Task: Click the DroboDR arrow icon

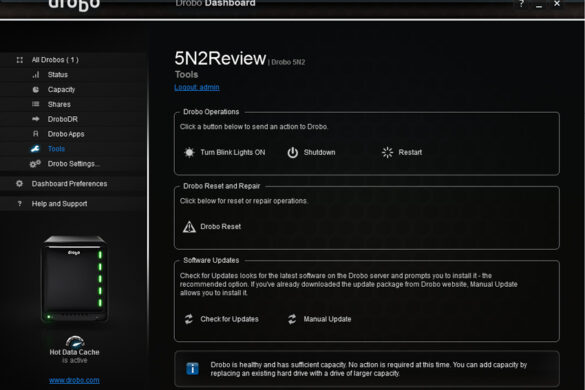Action: [35, 119]
